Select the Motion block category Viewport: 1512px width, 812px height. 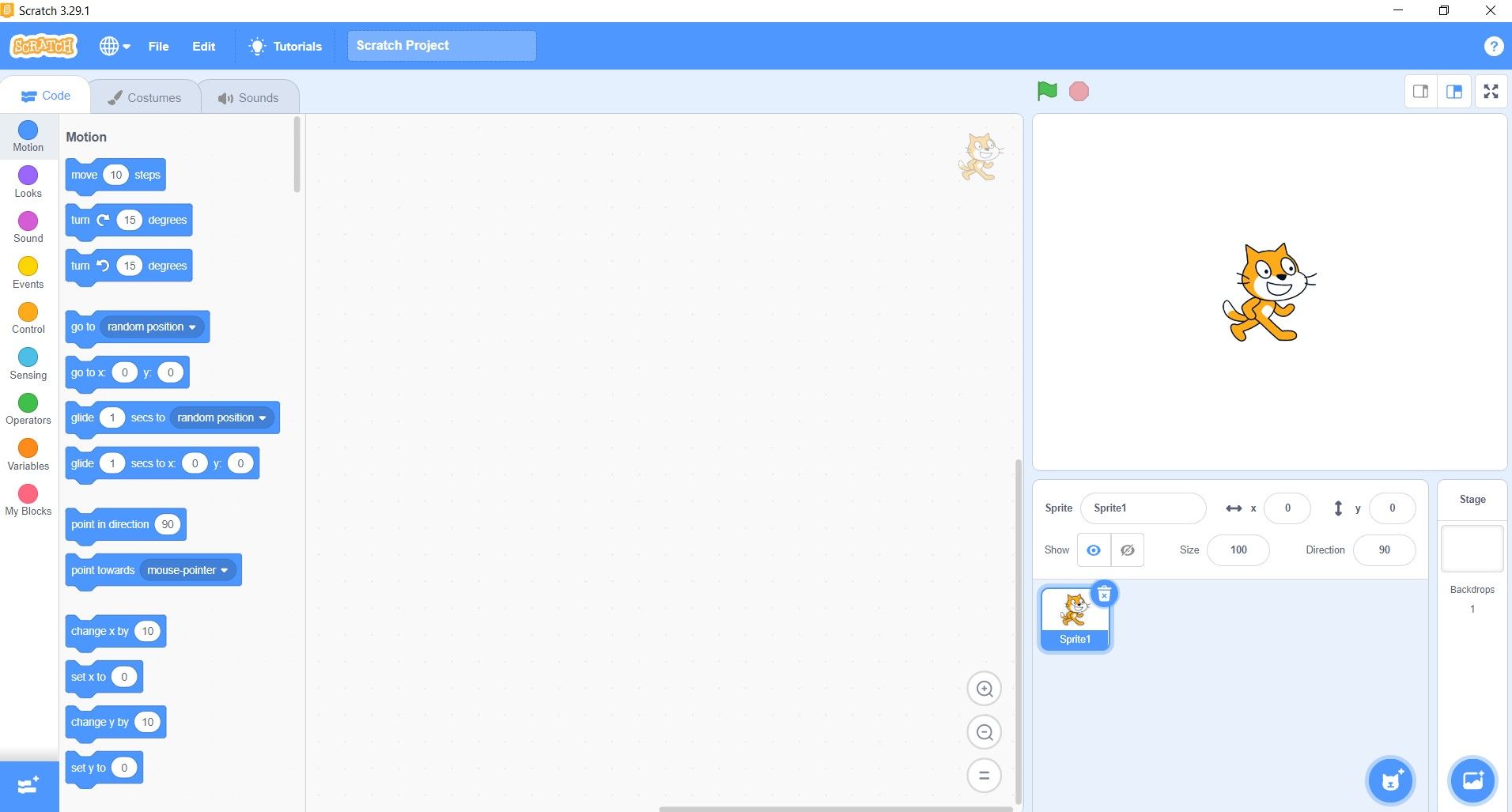coord(28,136)
